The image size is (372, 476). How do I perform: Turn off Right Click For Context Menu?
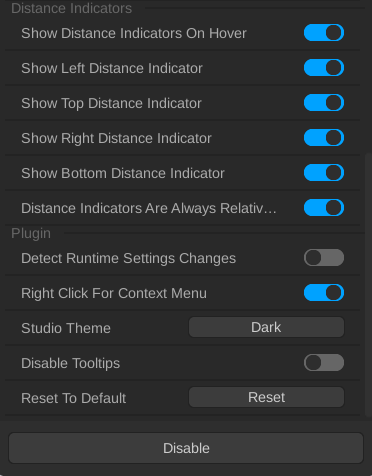(x=324, y=293)
